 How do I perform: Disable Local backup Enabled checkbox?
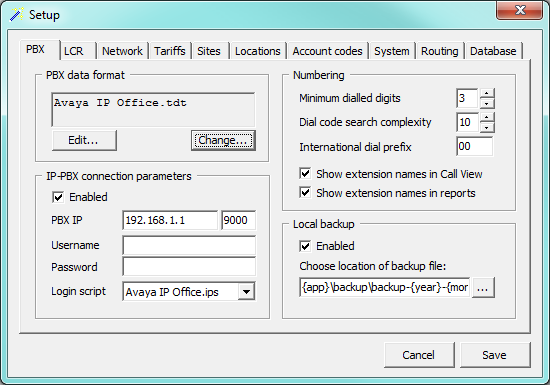point(305,246)
